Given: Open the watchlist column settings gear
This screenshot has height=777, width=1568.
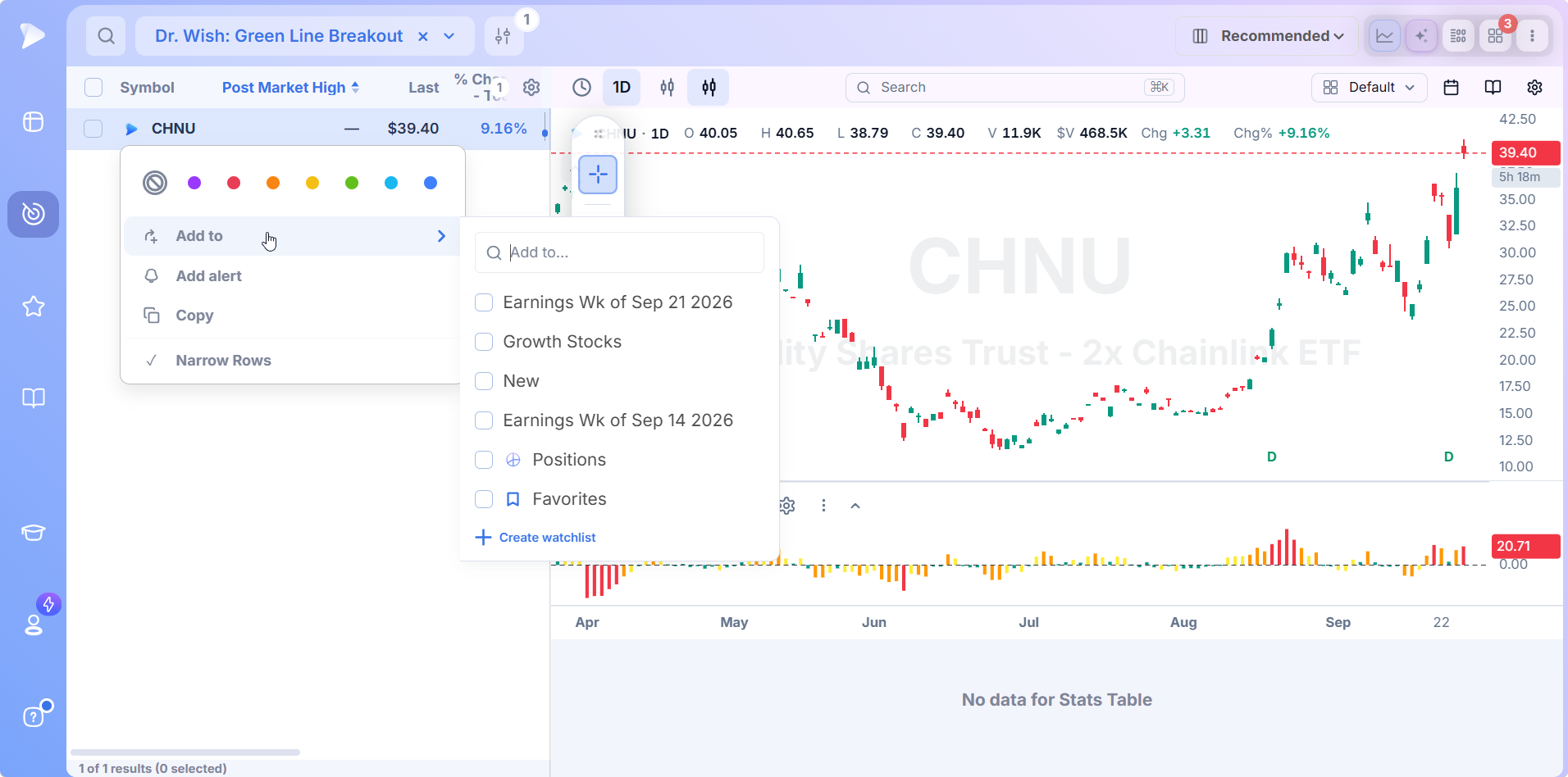Looking at the screenshot, I should pos(531,88).
